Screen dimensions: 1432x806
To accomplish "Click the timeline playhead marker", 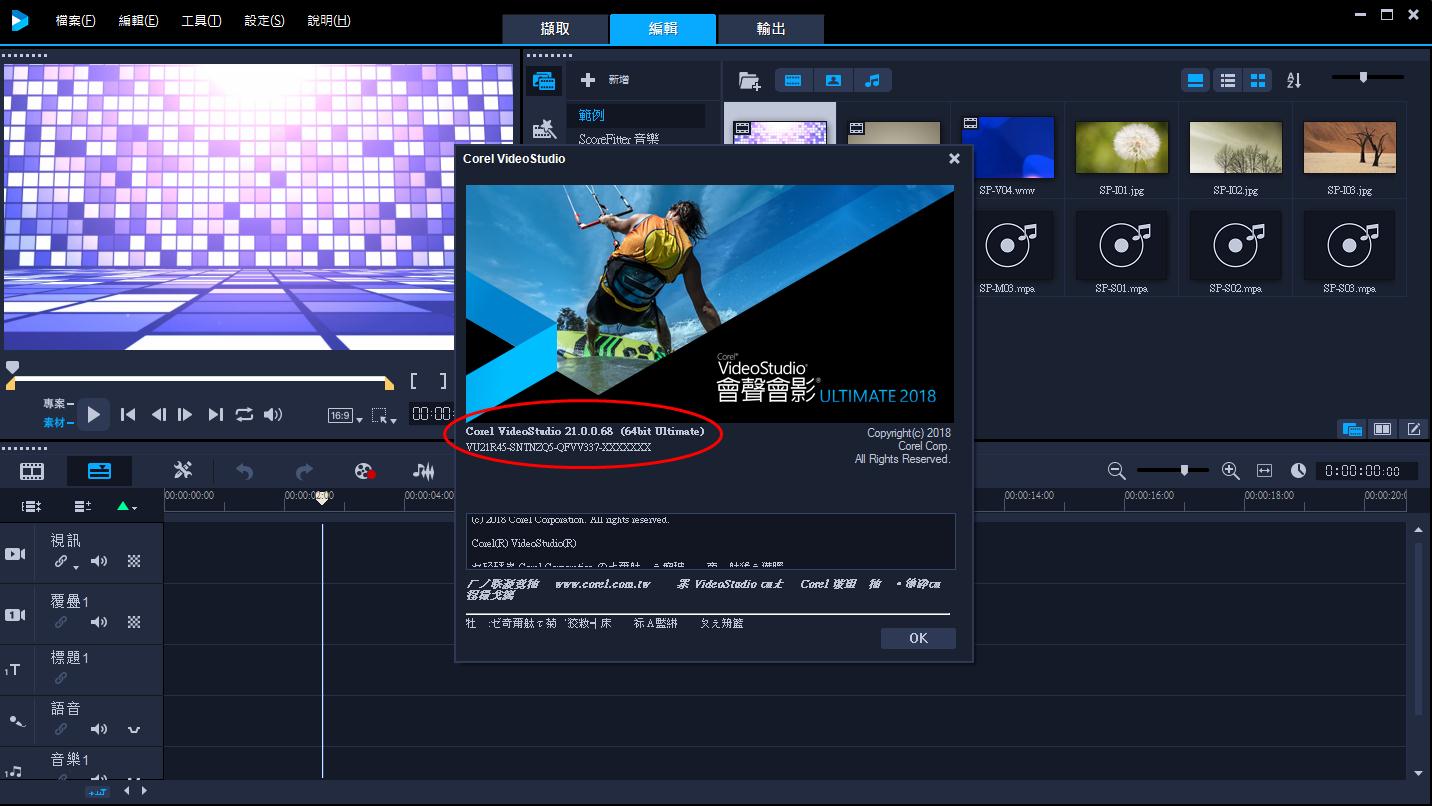I will coord(322,497).
